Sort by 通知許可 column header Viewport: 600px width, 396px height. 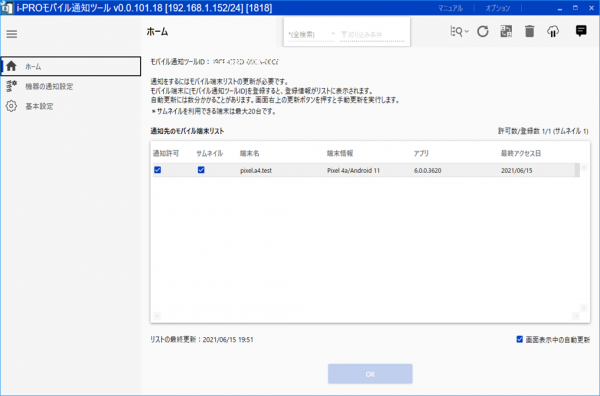(166, 153)
